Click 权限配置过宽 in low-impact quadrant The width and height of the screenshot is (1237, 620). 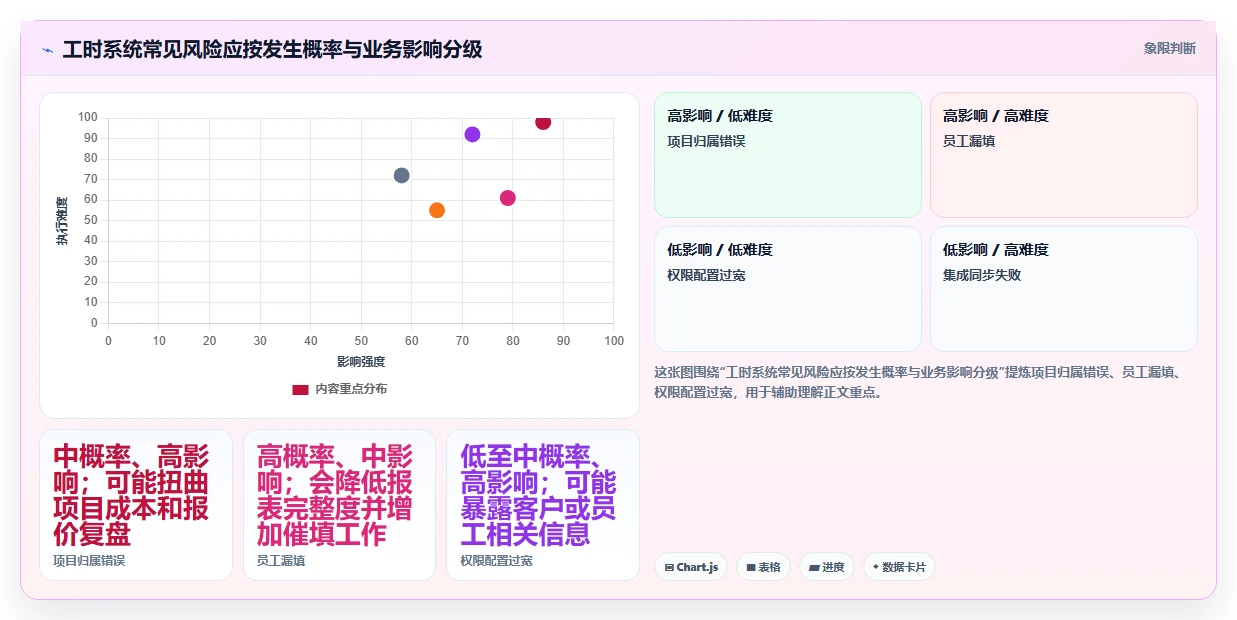706,275
